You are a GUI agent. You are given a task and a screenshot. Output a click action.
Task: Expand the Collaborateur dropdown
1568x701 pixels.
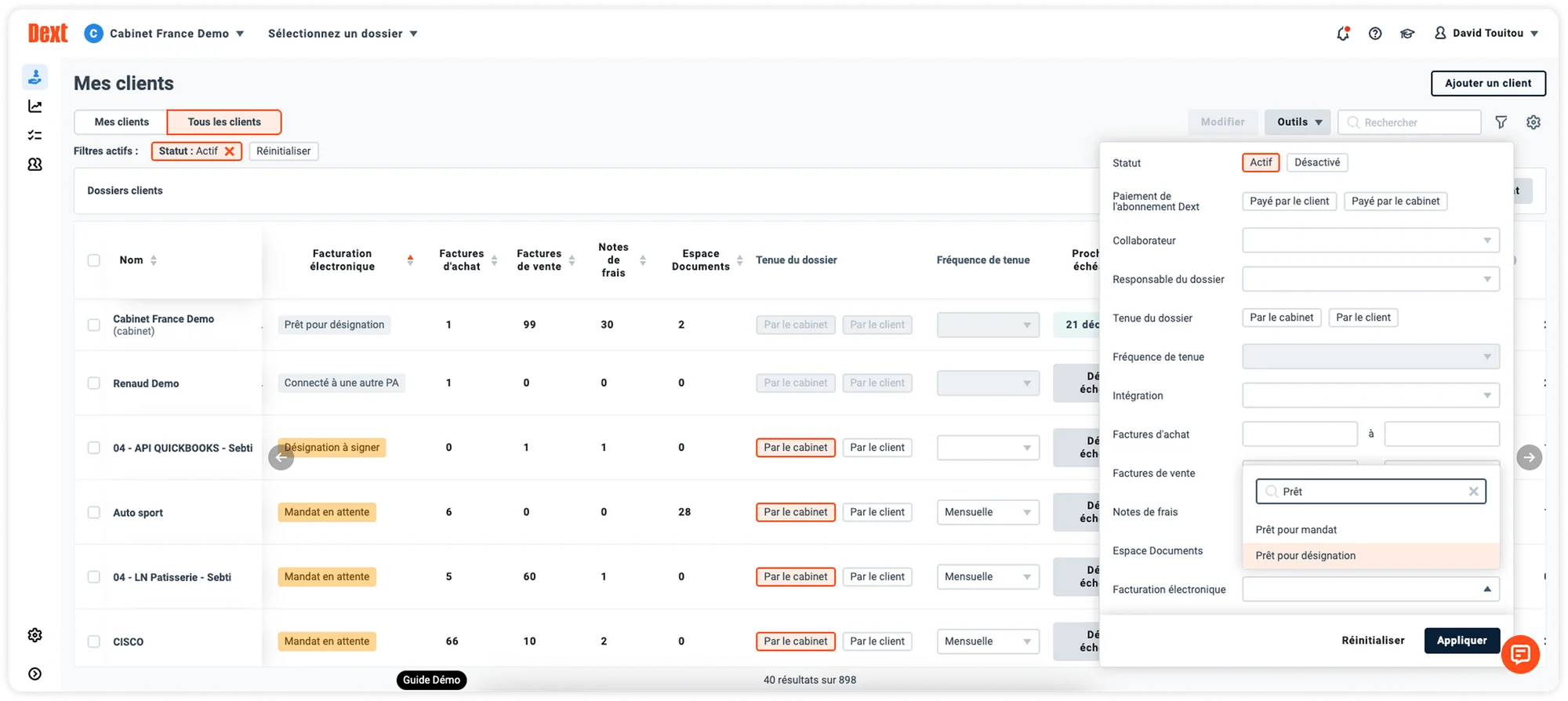coord(1370,241)
